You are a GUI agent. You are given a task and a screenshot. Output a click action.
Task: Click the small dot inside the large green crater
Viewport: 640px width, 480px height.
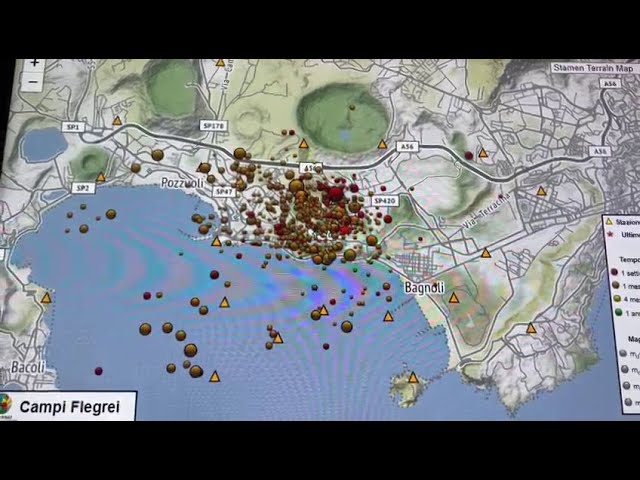tap(352, 107)
